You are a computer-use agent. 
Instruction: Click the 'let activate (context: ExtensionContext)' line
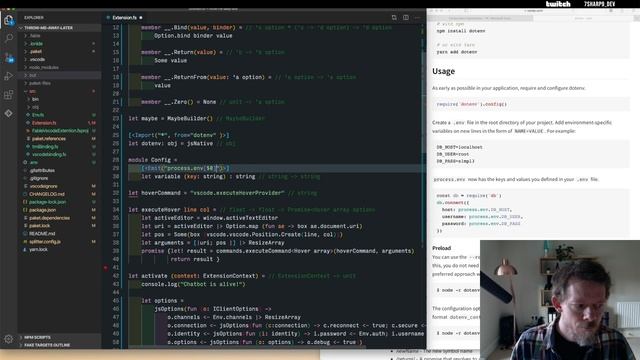click(197, 276)
